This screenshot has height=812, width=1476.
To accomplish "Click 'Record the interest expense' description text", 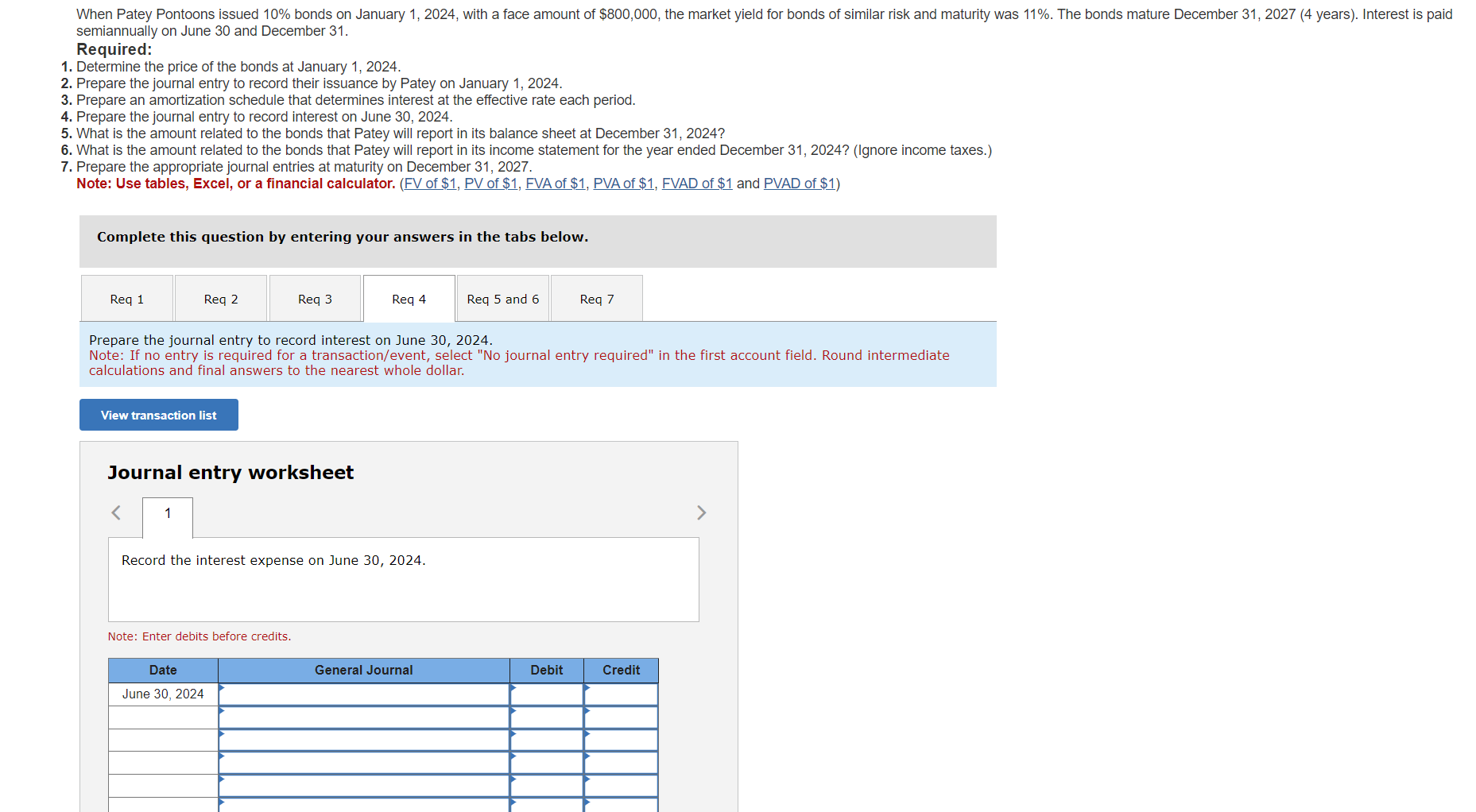I will click(x=273, y=560).
